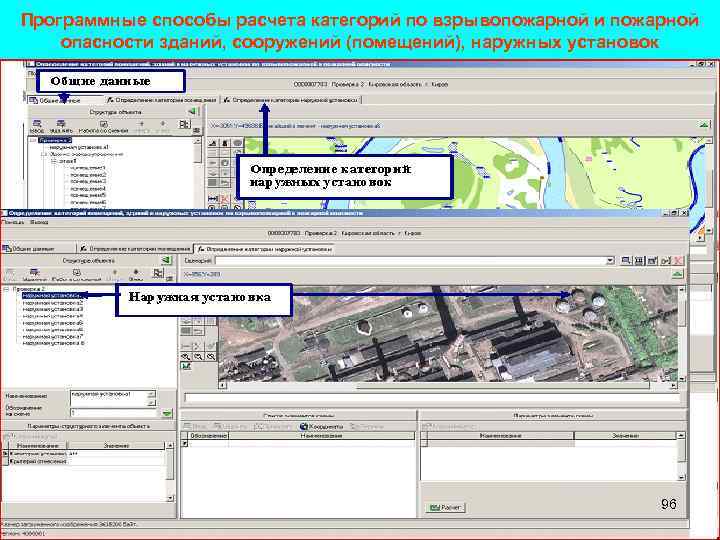Click the green map-panel icon in back window
Screen dimensions: 720x540
704,125
